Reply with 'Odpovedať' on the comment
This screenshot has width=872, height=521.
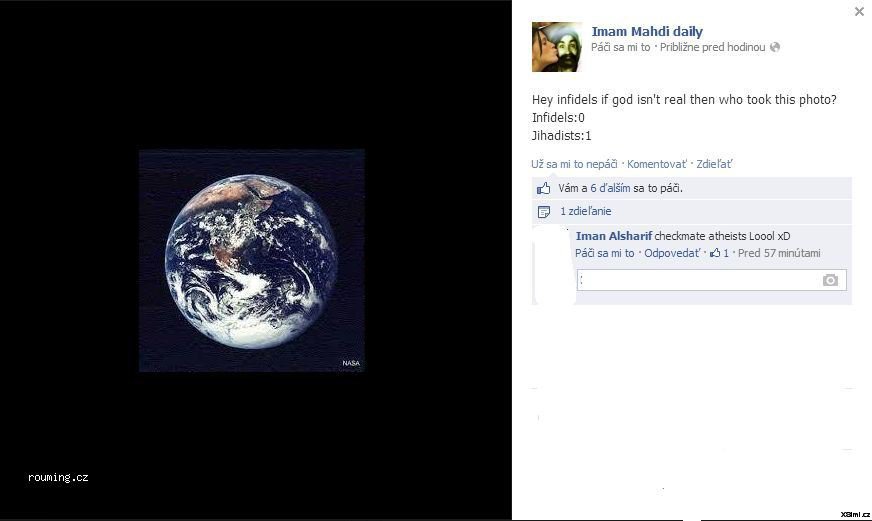coord(672,254)
